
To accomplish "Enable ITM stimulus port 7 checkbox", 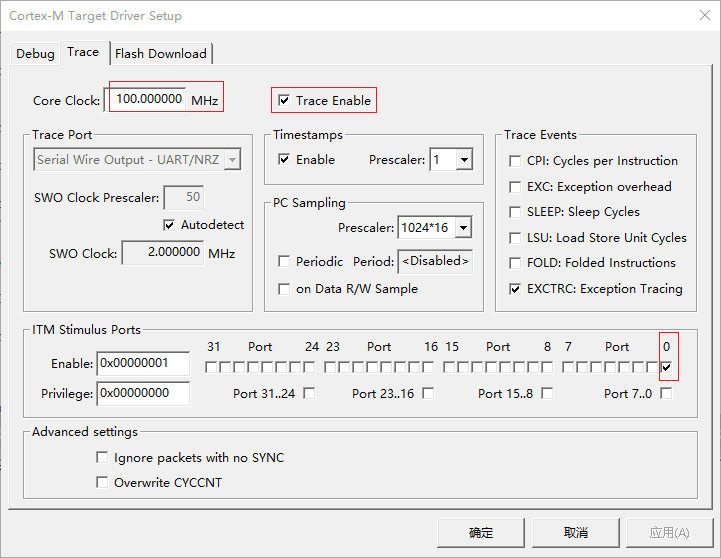I will coord(568,367).
